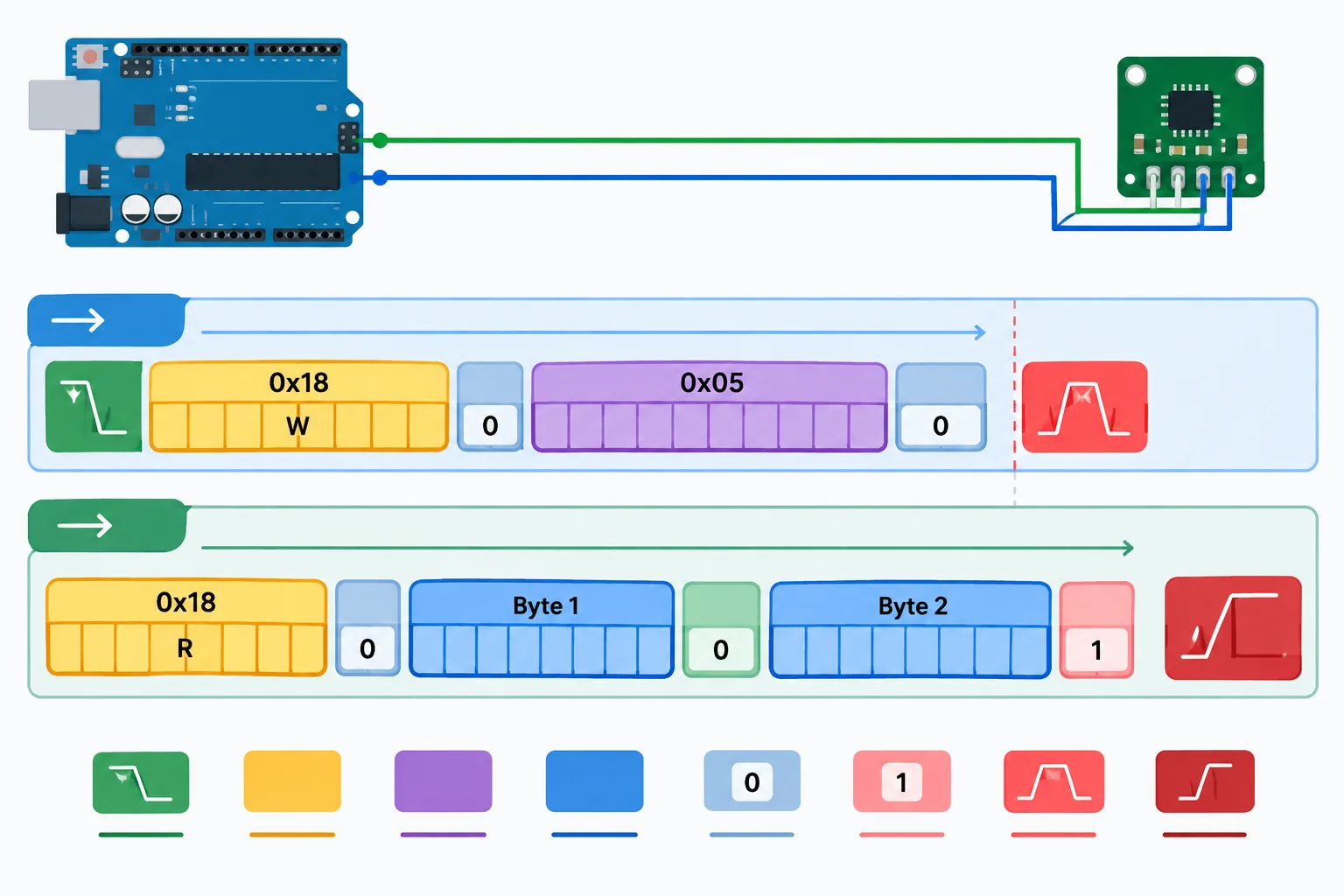Click the blue legend swatch
1344x896 pixels.
[594, 781]
